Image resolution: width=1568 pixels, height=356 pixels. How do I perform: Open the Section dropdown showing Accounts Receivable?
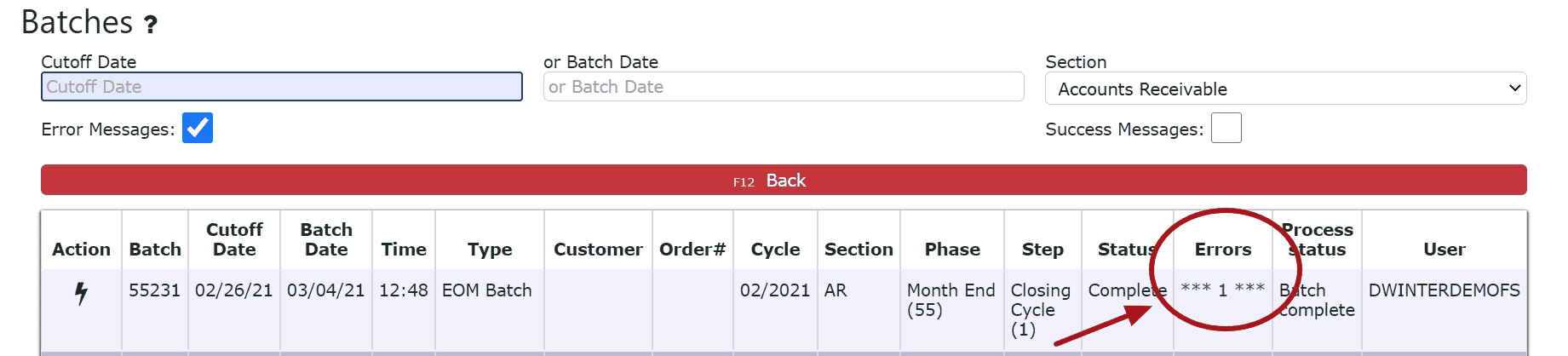[x=1285, y=89]
